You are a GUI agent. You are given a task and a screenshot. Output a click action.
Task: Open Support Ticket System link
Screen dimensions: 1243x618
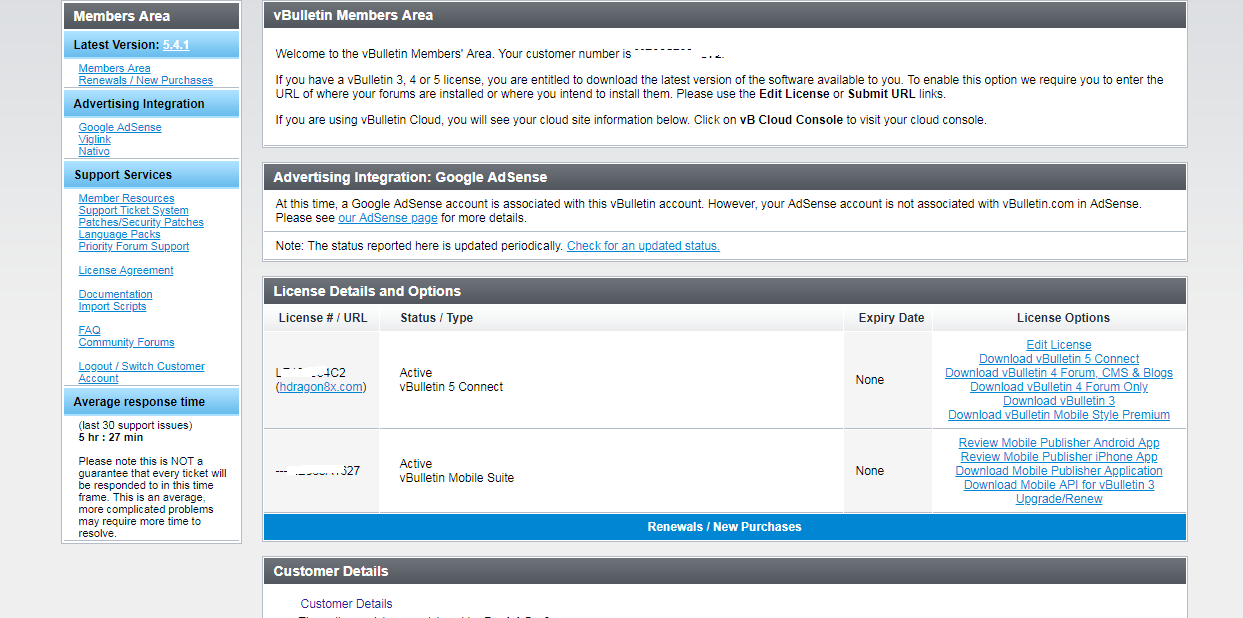point(133,211)
